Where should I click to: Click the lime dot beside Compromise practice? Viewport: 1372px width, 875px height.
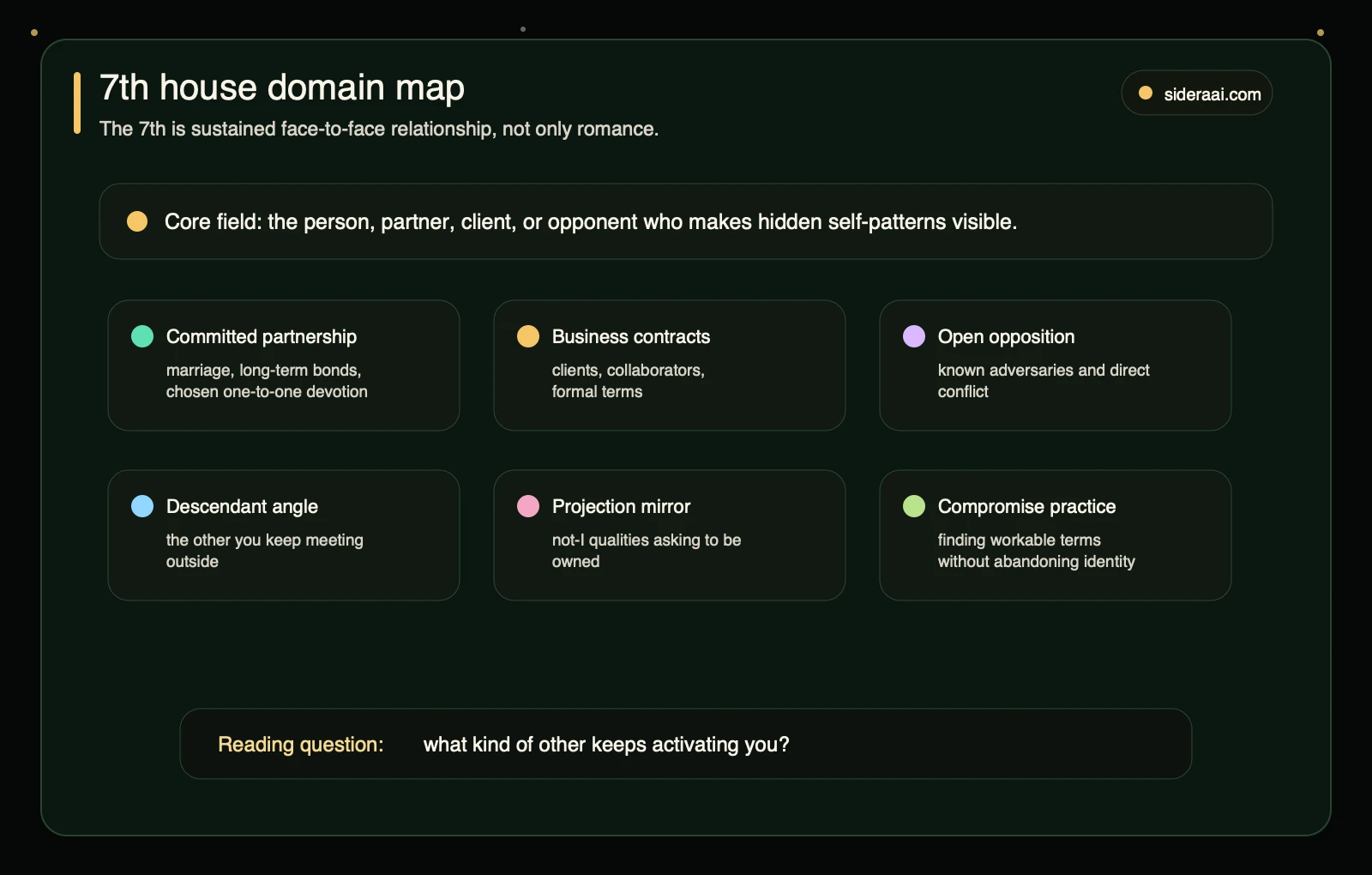tap(914, 506)
